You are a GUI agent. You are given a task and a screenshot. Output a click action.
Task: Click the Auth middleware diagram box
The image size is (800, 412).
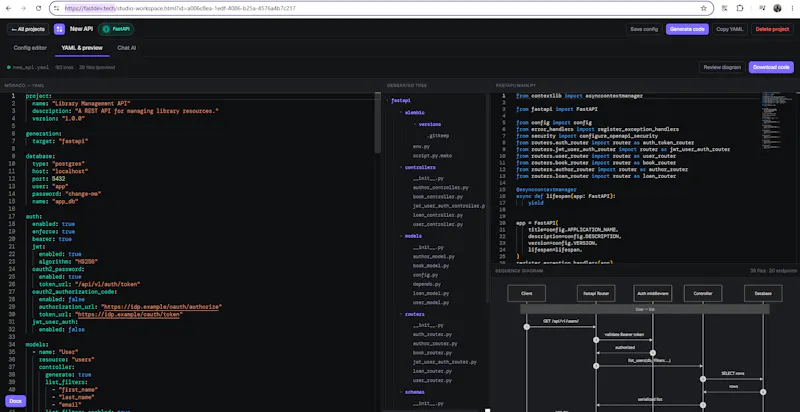[x=653, y=293]
